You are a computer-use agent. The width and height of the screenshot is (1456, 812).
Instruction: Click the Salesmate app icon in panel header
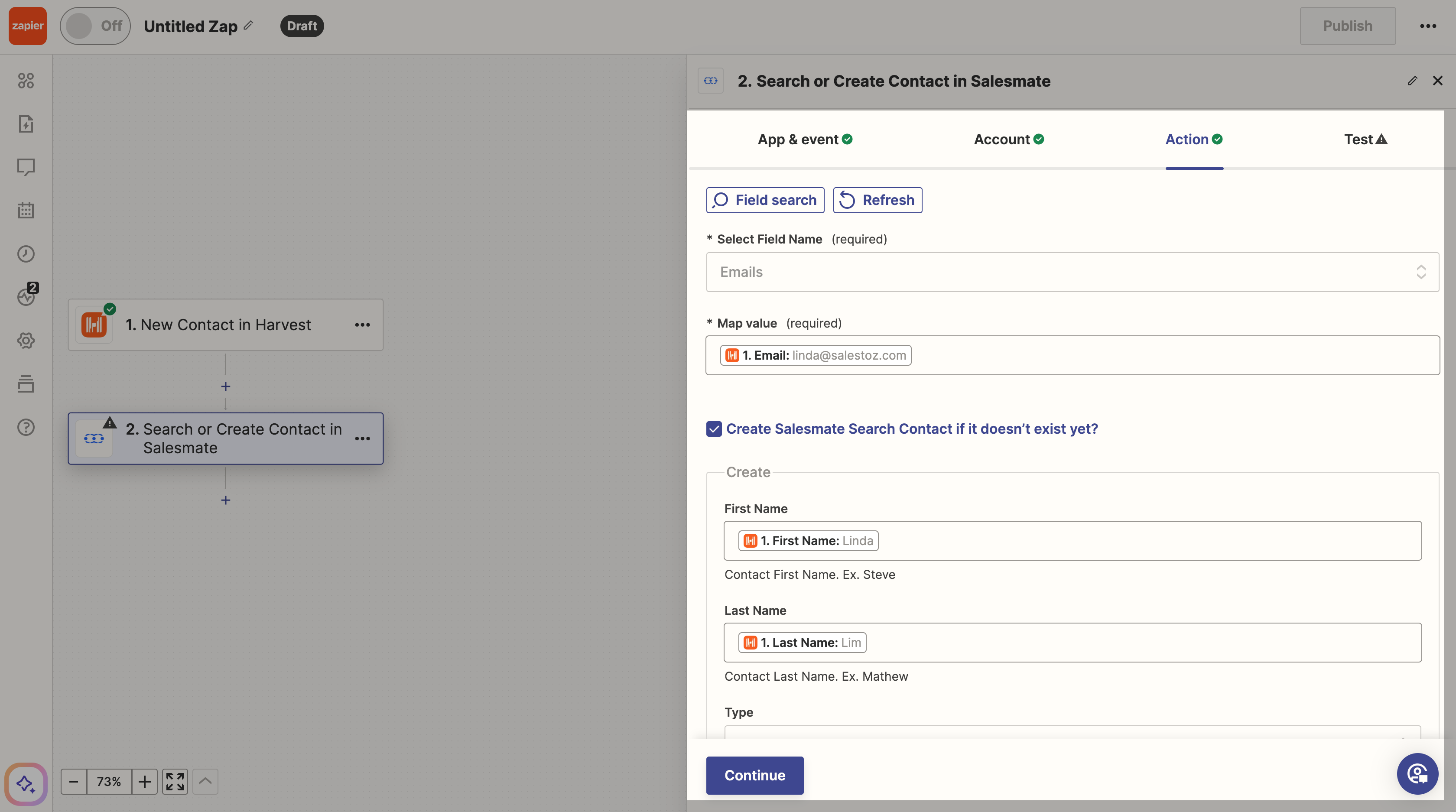711,81
